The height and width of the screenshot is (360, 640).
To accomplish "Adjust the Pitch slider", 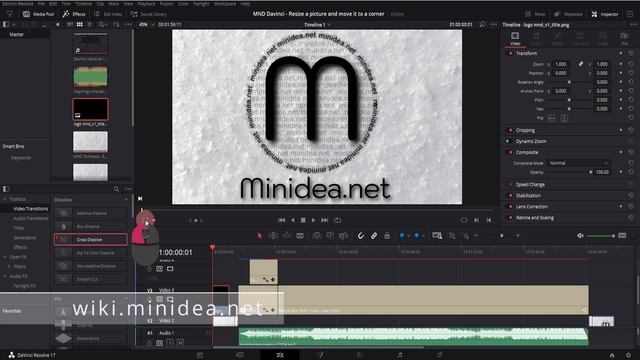I will 569,100.
